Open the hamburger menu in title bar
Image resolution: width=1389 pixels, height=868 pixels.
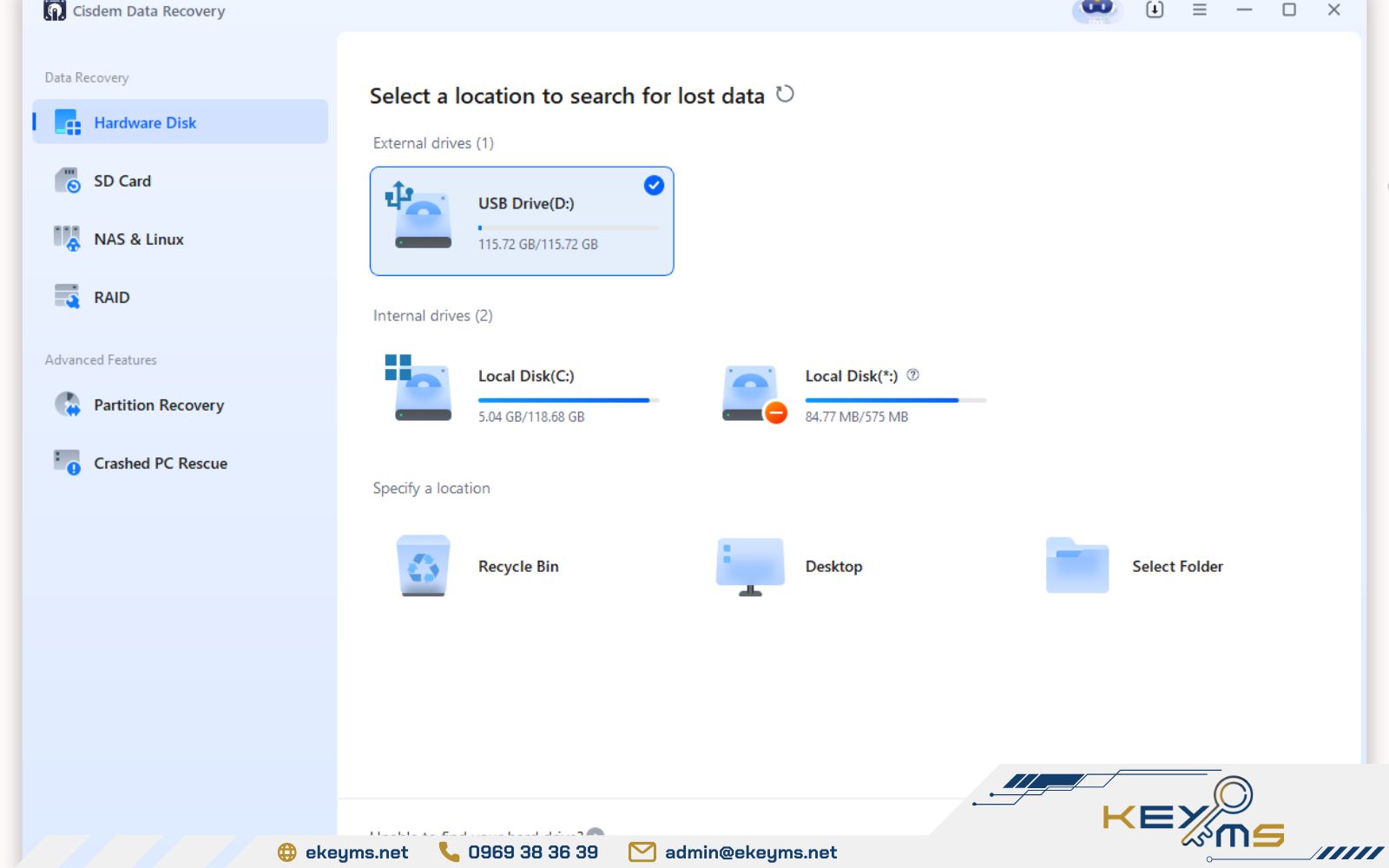pos(1200,10)
